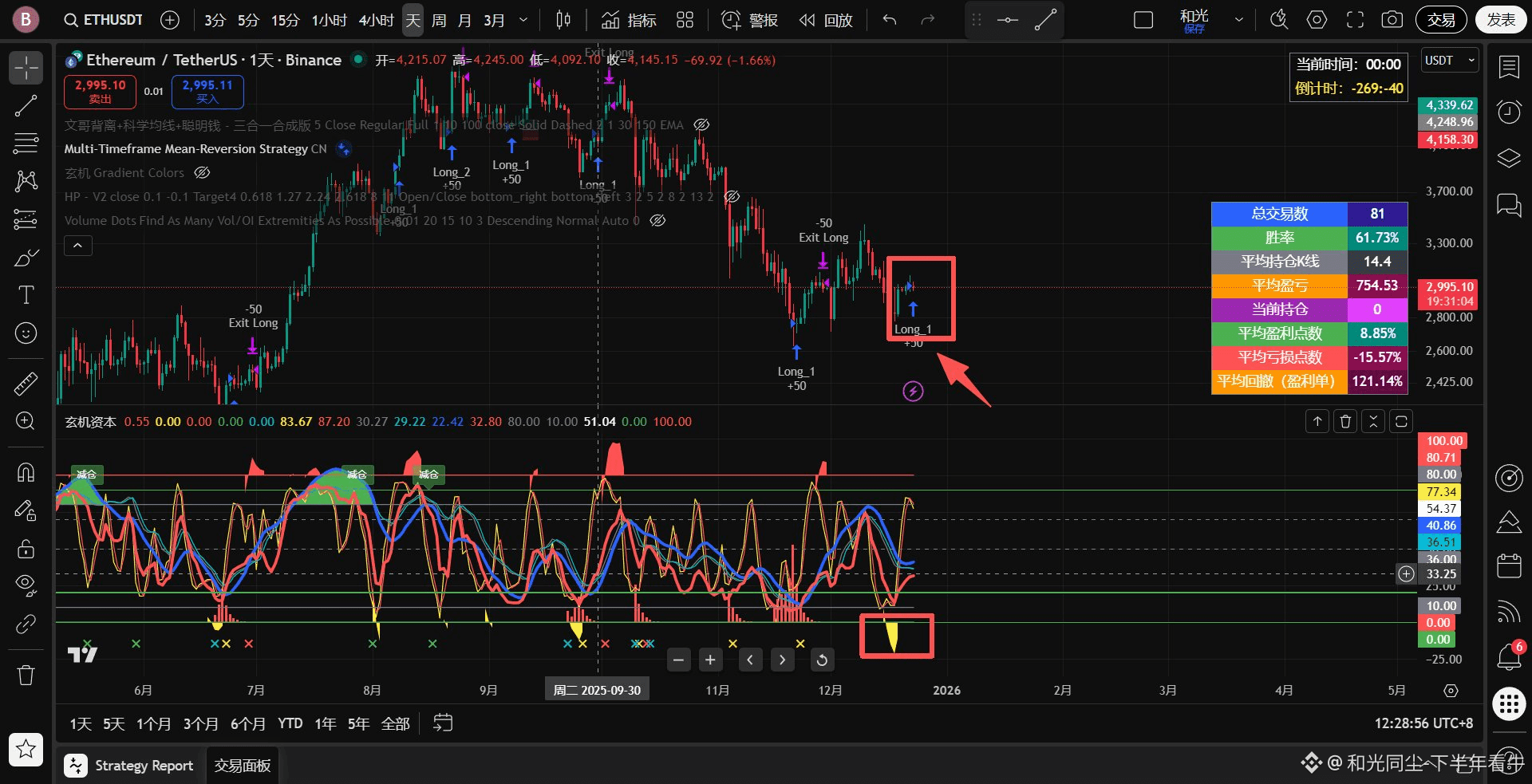Open the alerts bell in right sidebar
1532x784 pixels.
tap(1508, 657)
